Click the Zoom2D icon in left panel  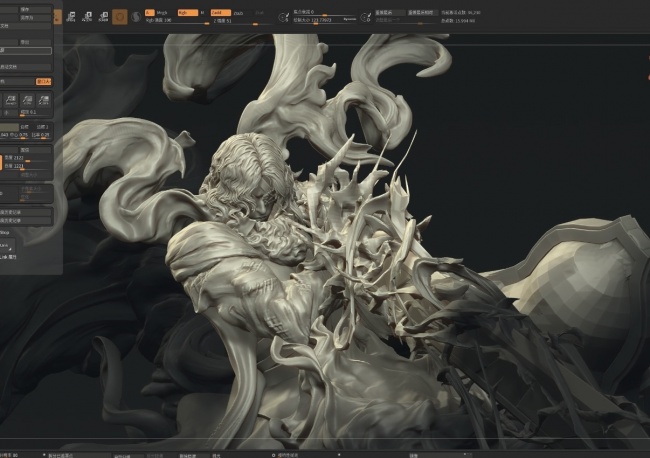pyautogui.click(x=11, y=100)
